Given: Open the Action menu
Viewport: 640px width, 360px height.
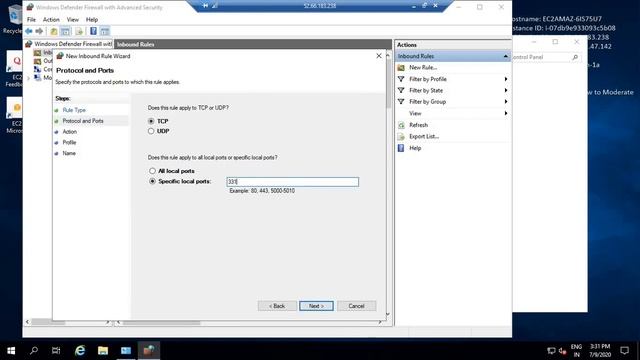Looking at the screenshot, I should tap(51, 20).
